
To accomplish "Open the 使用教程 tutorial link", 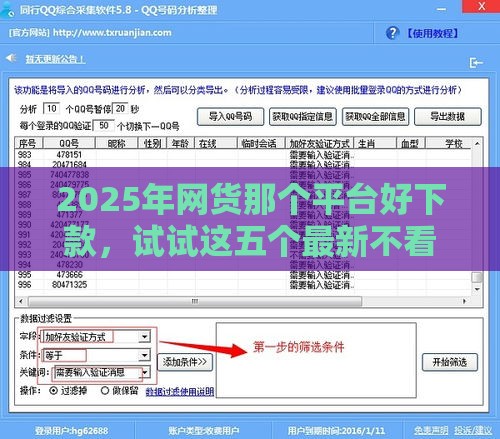I will pyautogui.click(x=432, y=33).
